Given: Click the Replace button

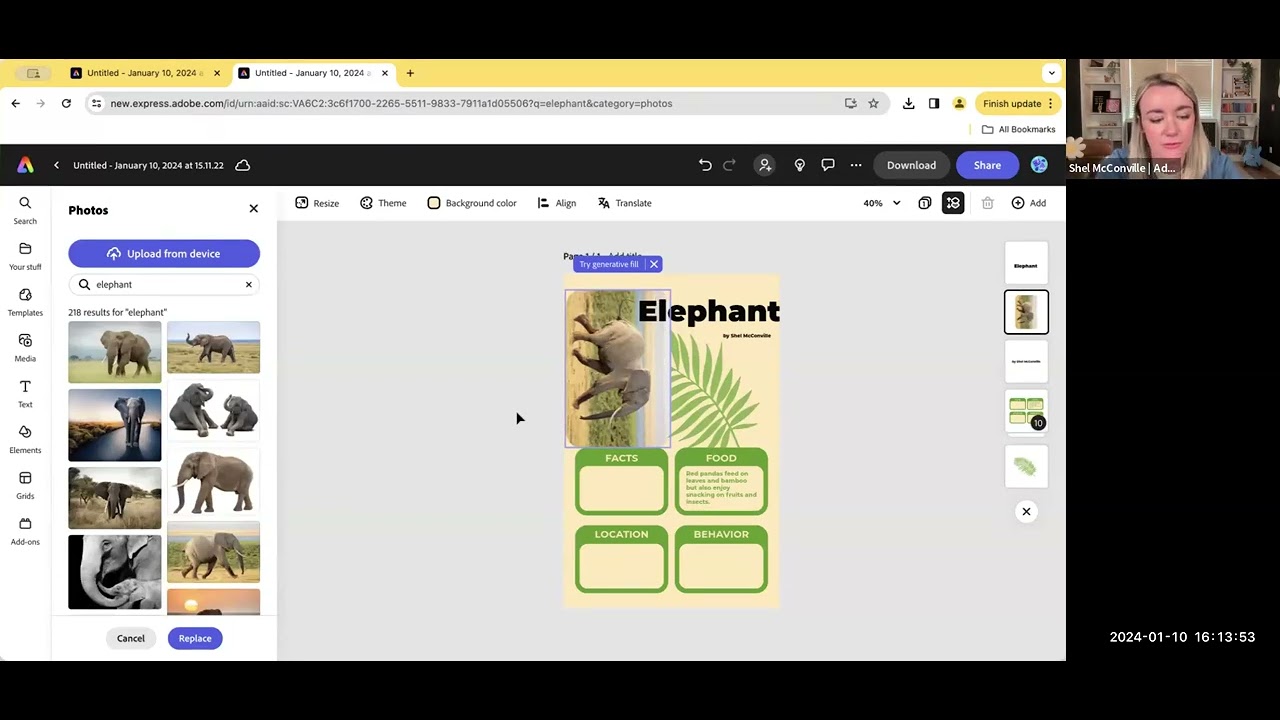Looking at the screenshot, I should 195,638.
